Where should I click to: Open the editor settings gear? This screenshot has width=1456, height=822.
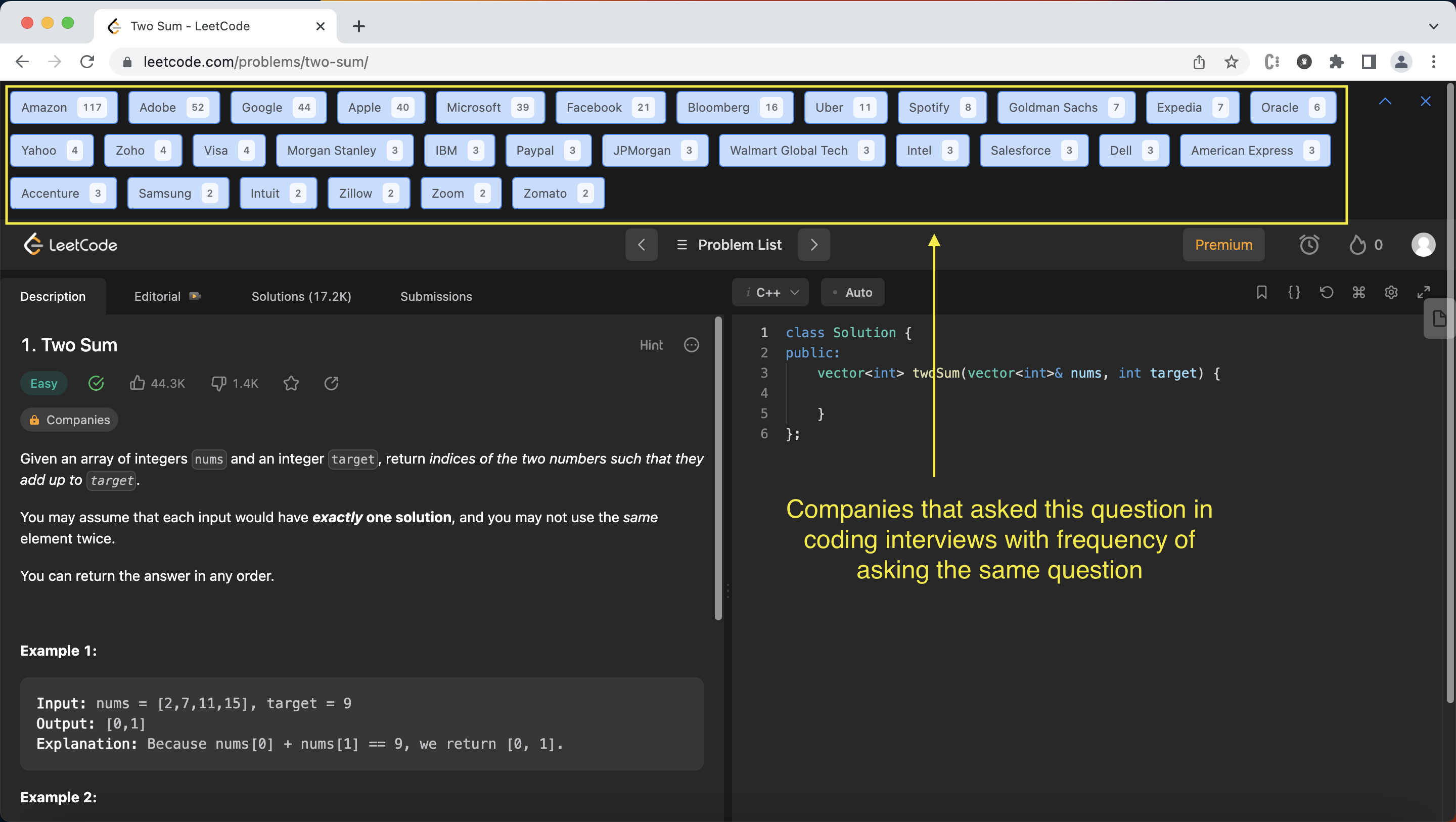point(1391,292)
